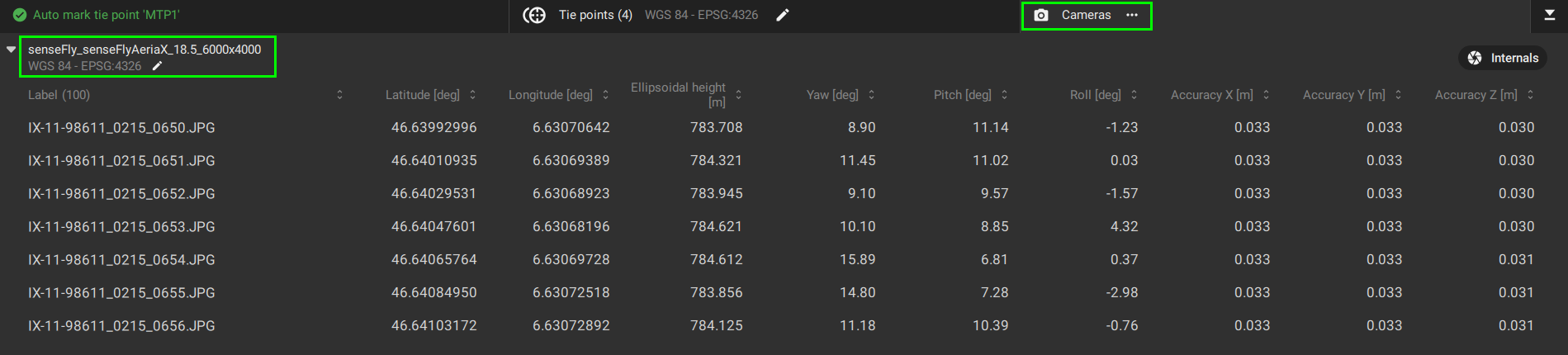
Task: Switch to the Tie points (4) tab
Action: pyautogui.click(x=595, y=15)
